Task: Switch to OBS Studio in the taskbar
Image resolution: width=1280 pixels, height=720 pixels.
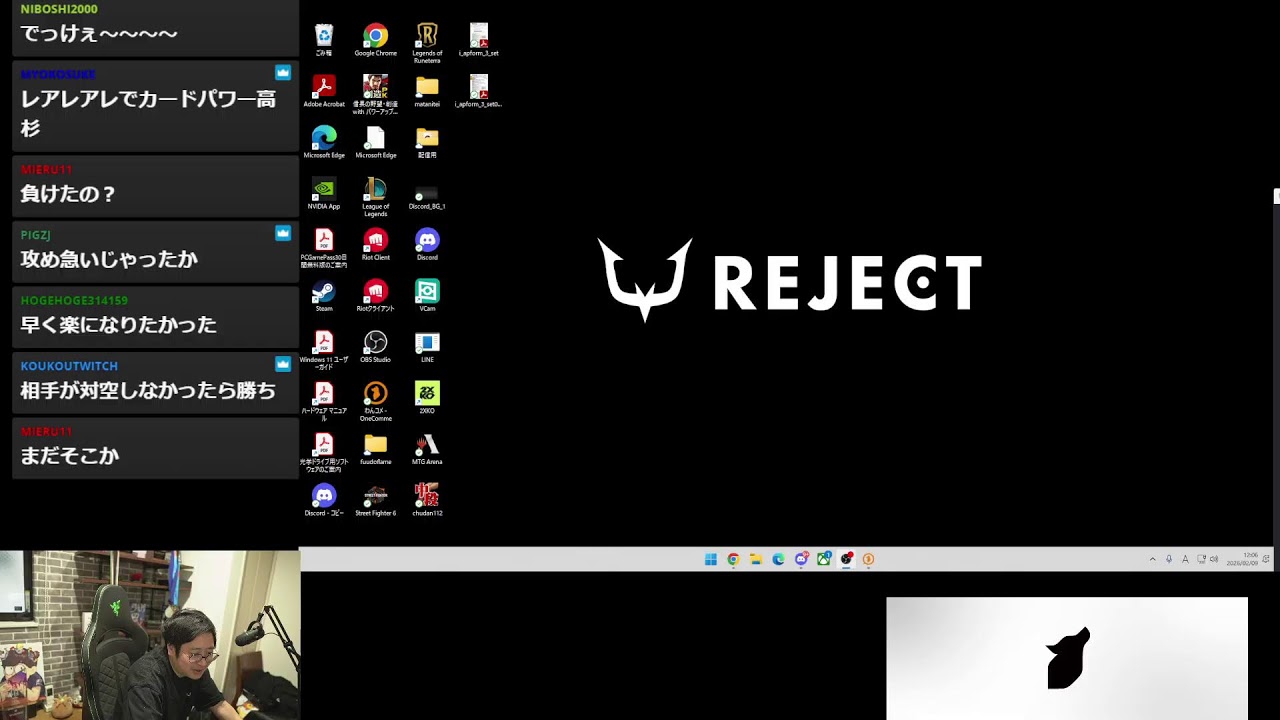Action: pyautogui.click(x=846, y=559)
